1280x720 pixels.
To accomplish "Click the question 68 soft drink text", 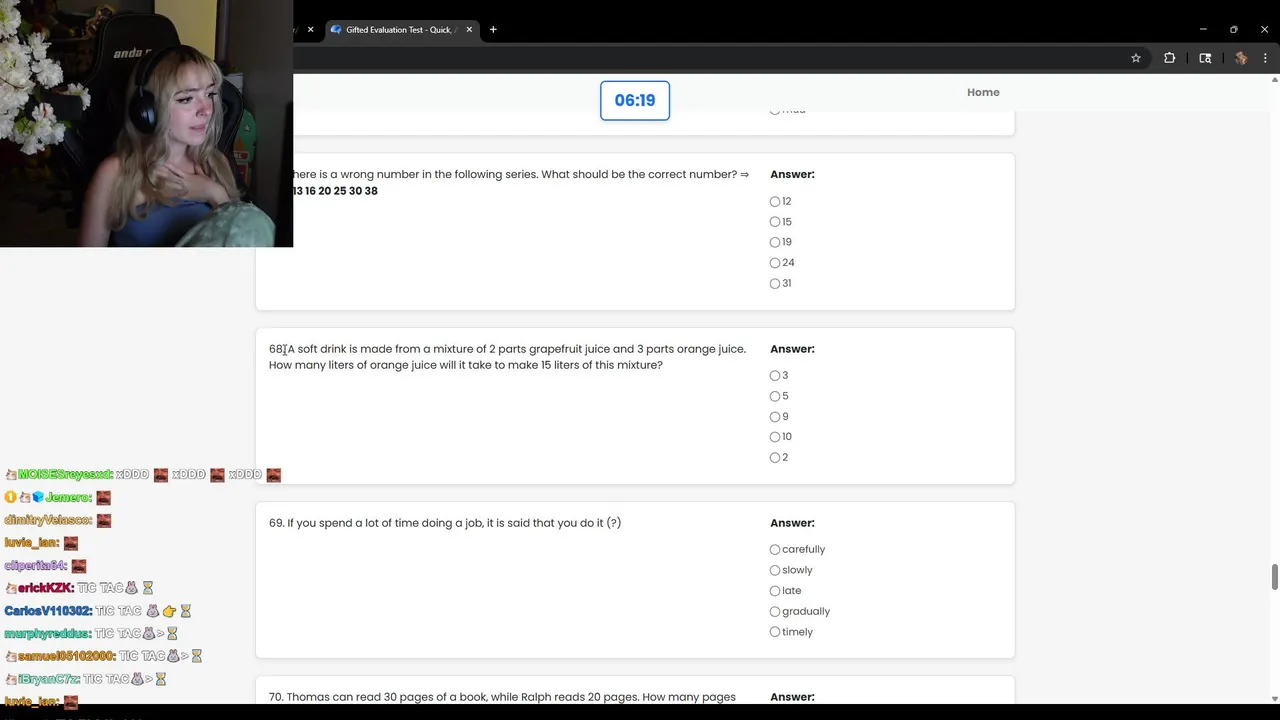I will click(507, 357).
